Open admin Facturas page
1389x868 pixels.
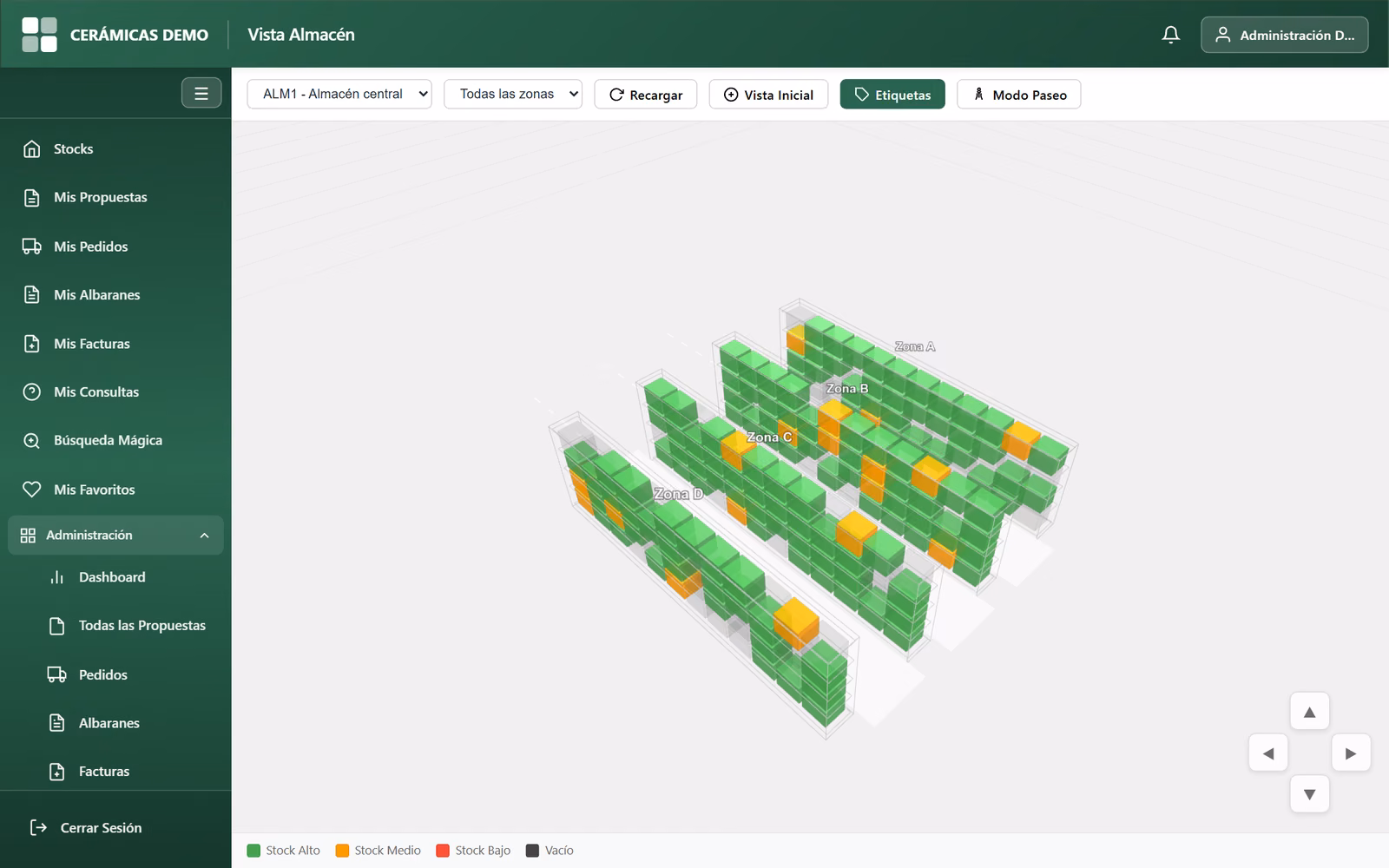pos(128,772)
